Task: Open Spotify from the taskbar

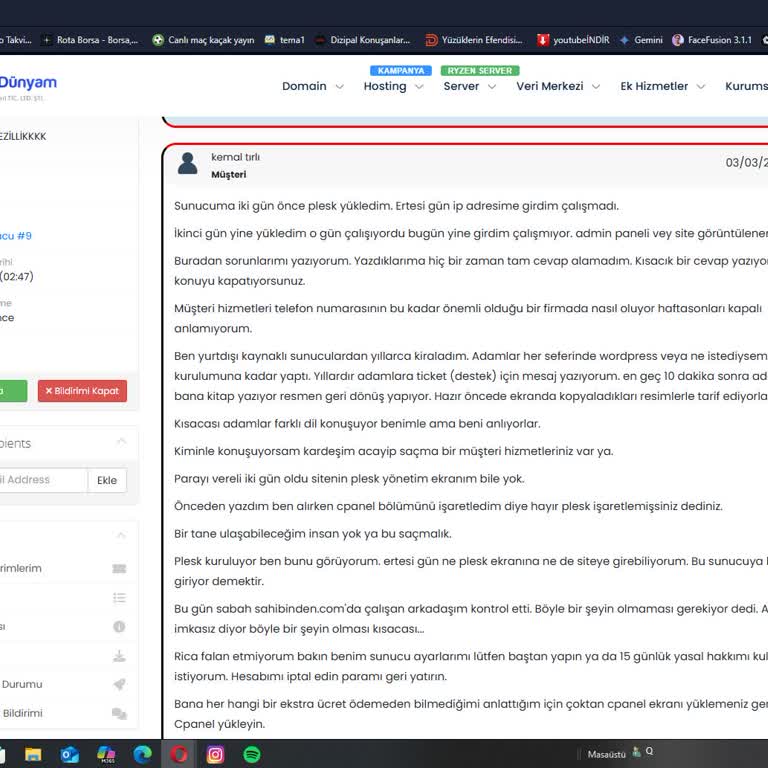Action: click(252, 754)
